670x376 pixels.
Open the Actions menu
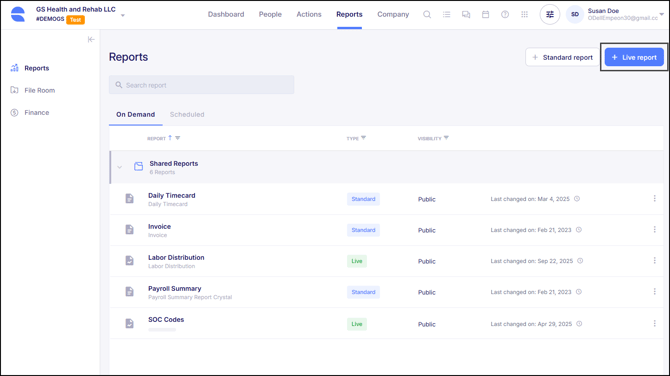309,14
